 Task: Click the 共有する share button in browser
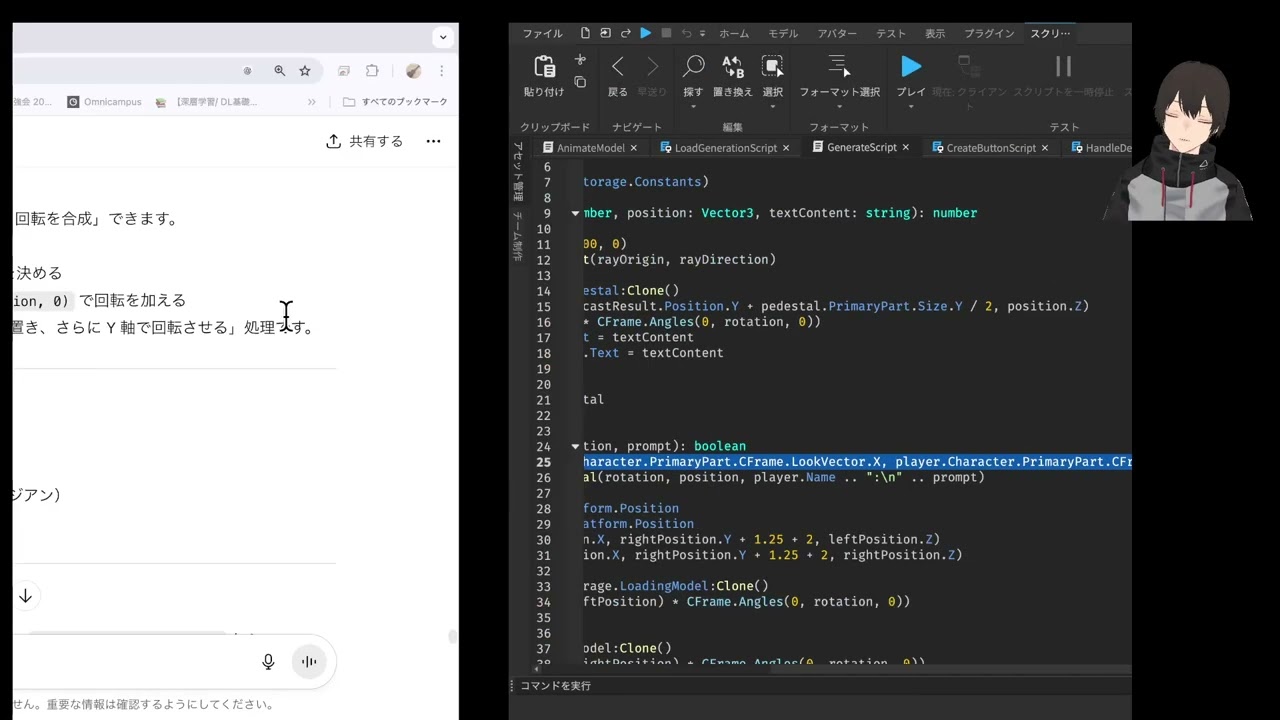coord(365,141)
